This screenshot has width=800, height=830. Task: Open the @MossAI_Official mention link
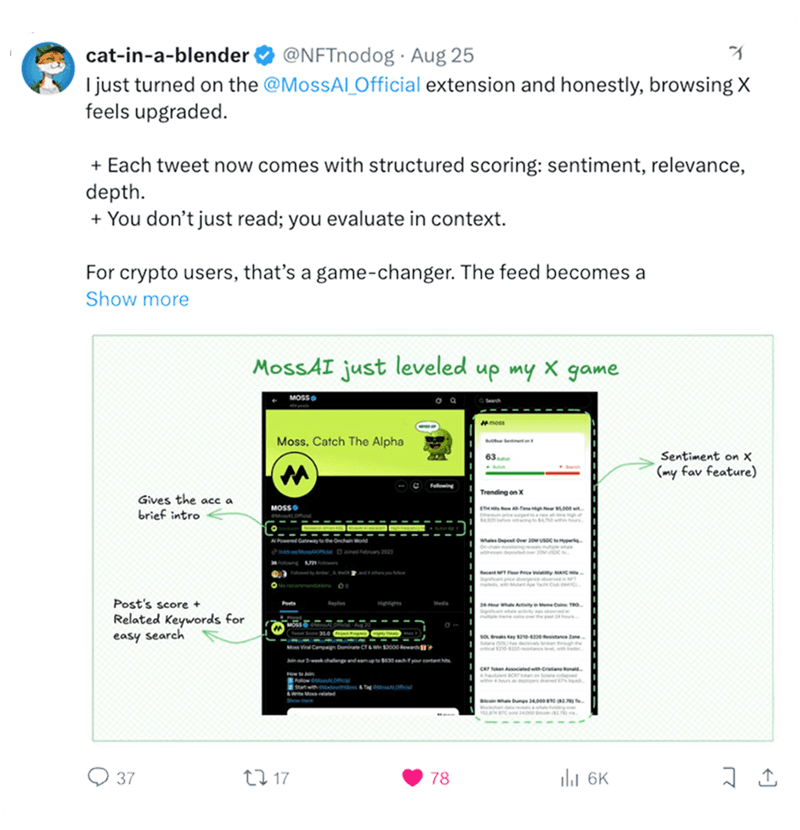tap(341, 85)
